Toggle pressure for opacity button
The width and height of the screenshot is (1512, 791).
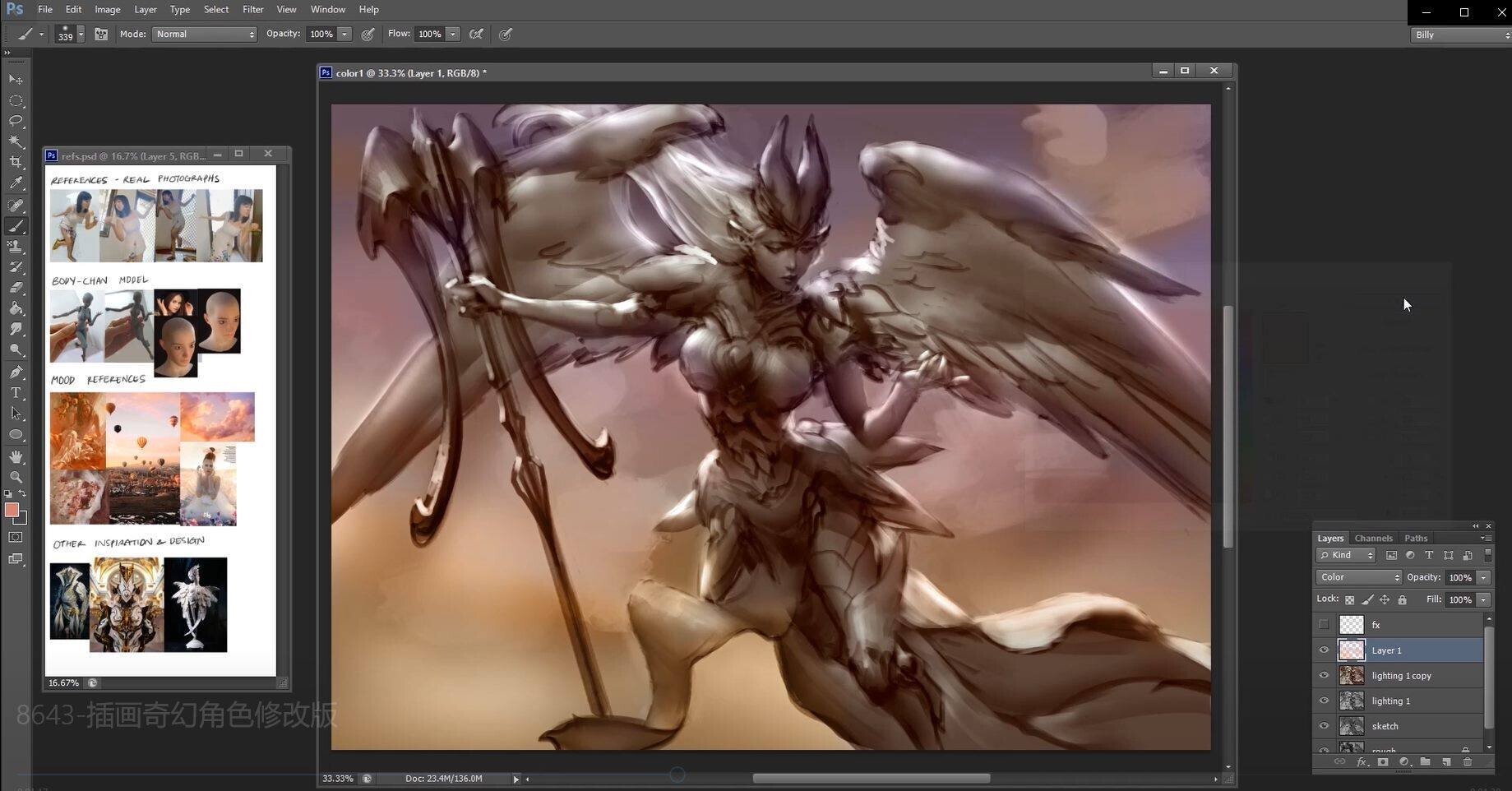368,35
